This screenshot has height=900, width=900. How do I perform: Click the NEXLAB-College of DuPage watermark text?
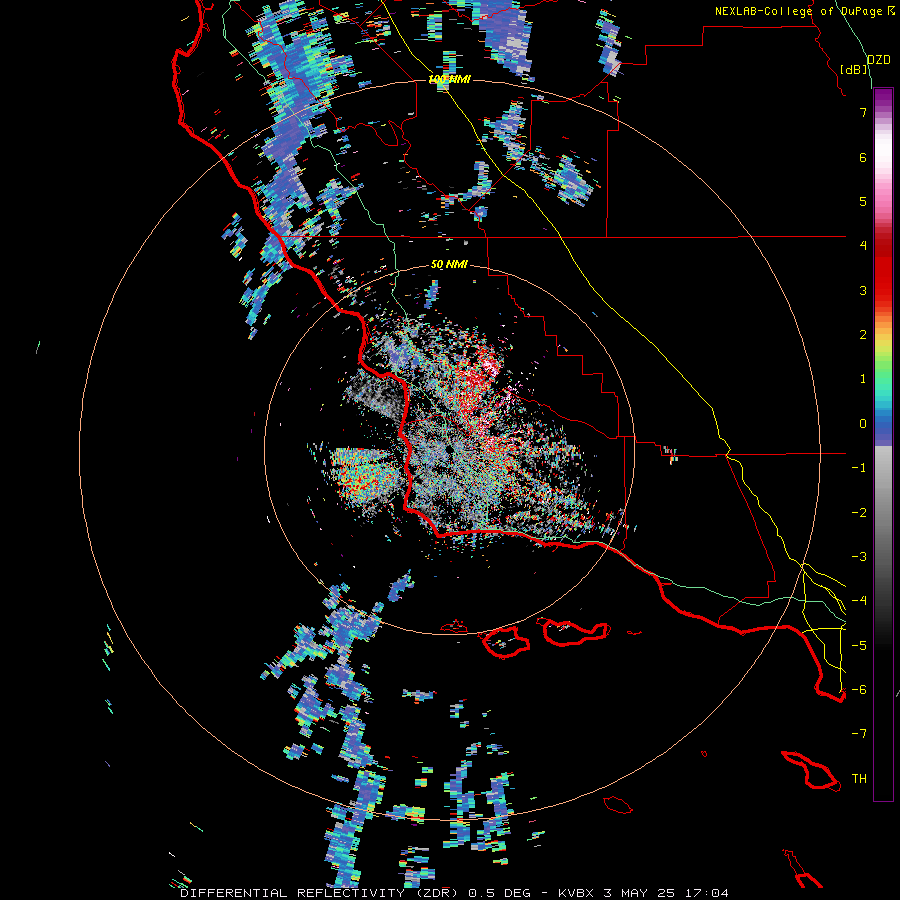coord(799,11)
